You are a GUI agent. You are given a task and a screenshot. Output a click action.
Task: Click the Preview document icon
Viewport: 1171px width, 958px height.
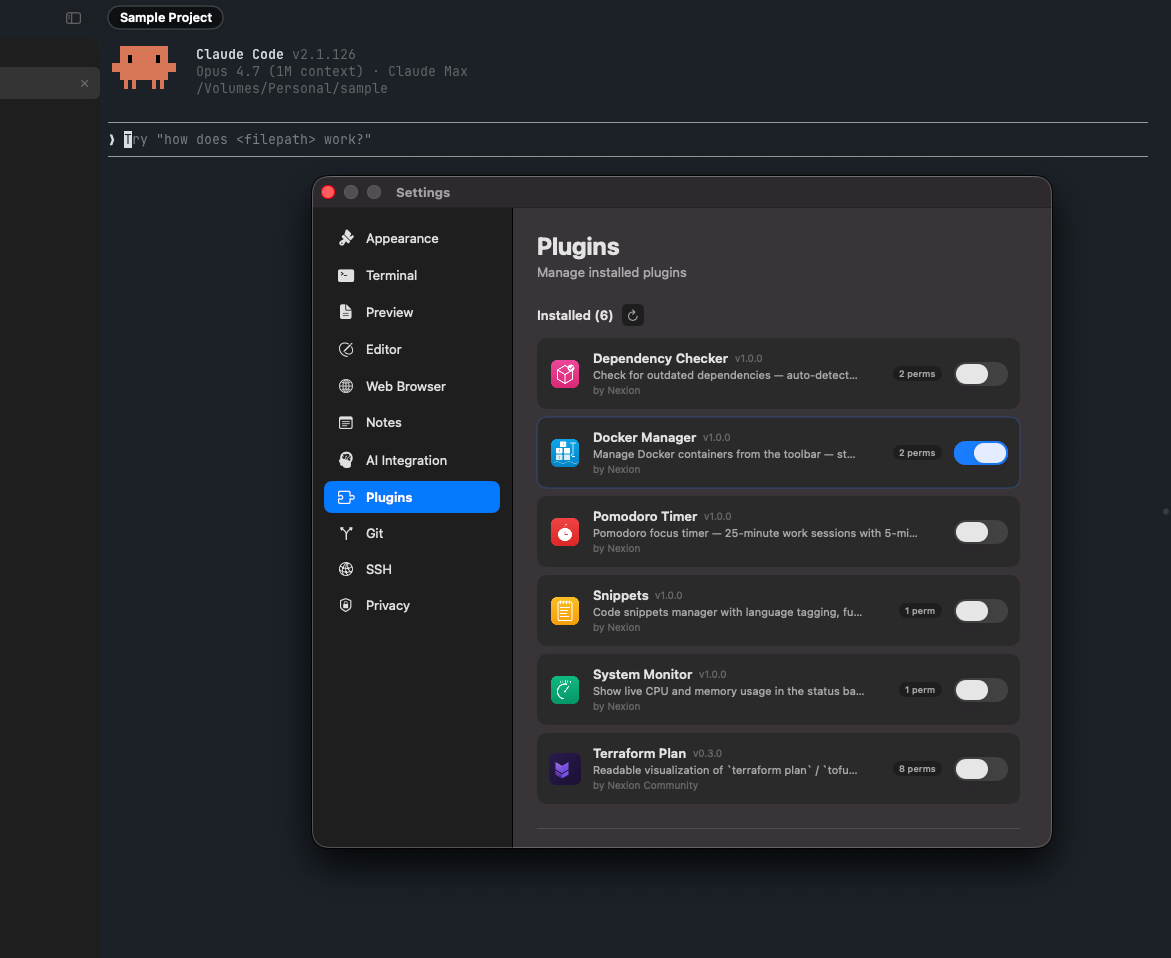346,312
